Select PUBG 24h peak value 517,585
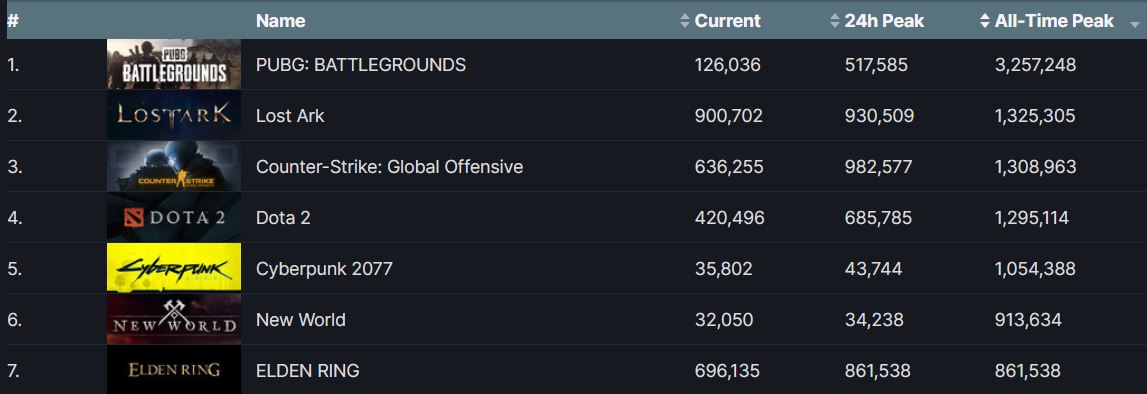The image size is (1147, 394). point(876,65)
